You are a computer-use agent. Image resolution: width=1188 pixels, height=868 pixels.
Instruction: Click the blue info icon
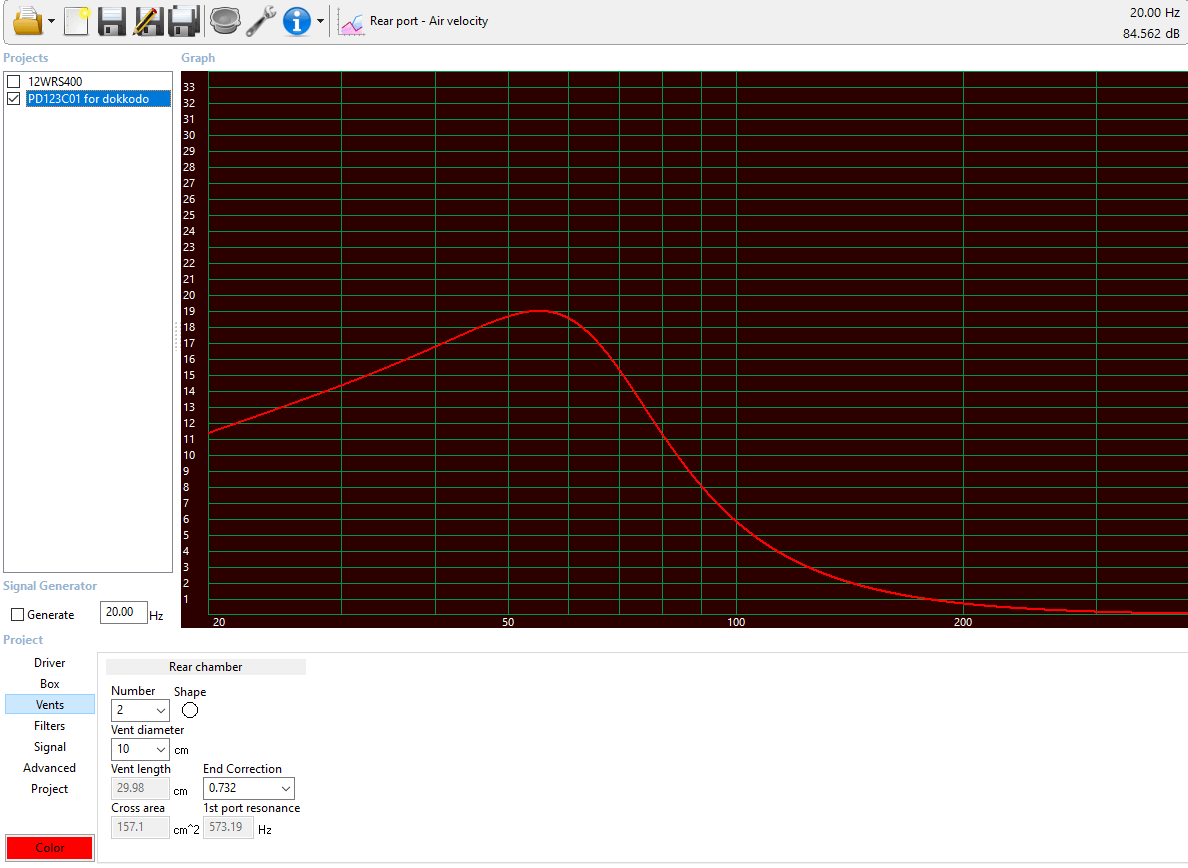click(x=297, y=21)
